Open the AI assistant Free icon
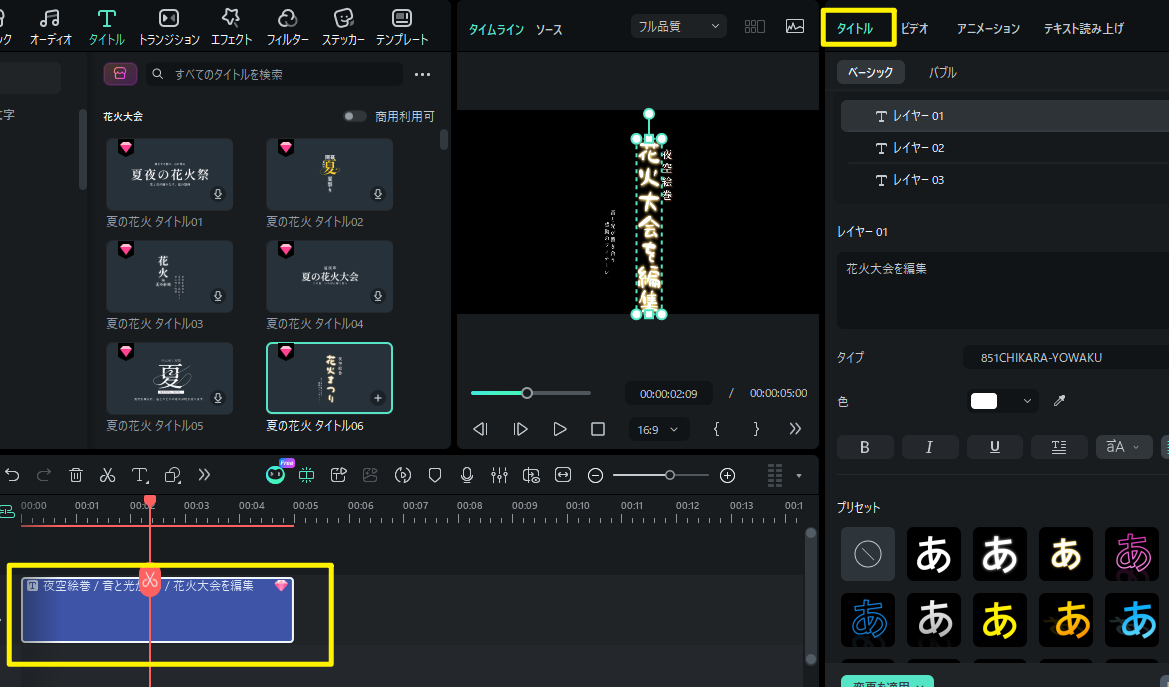This screenshot has height=687, width=1169. pyautogui.click(x=276, y=474)
